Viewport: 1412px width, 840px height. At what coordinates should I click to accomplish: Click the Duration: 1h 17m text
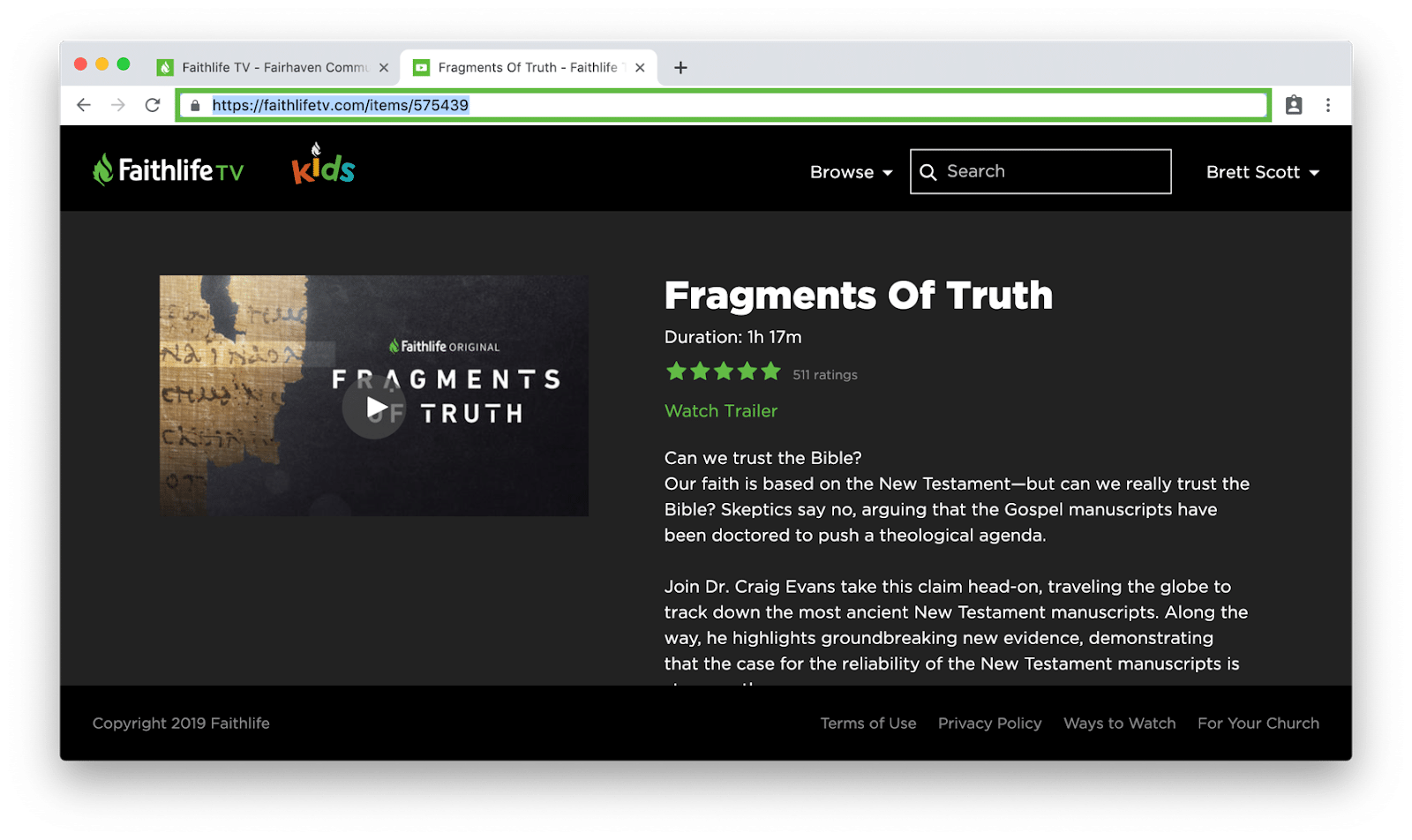point(732,337)
